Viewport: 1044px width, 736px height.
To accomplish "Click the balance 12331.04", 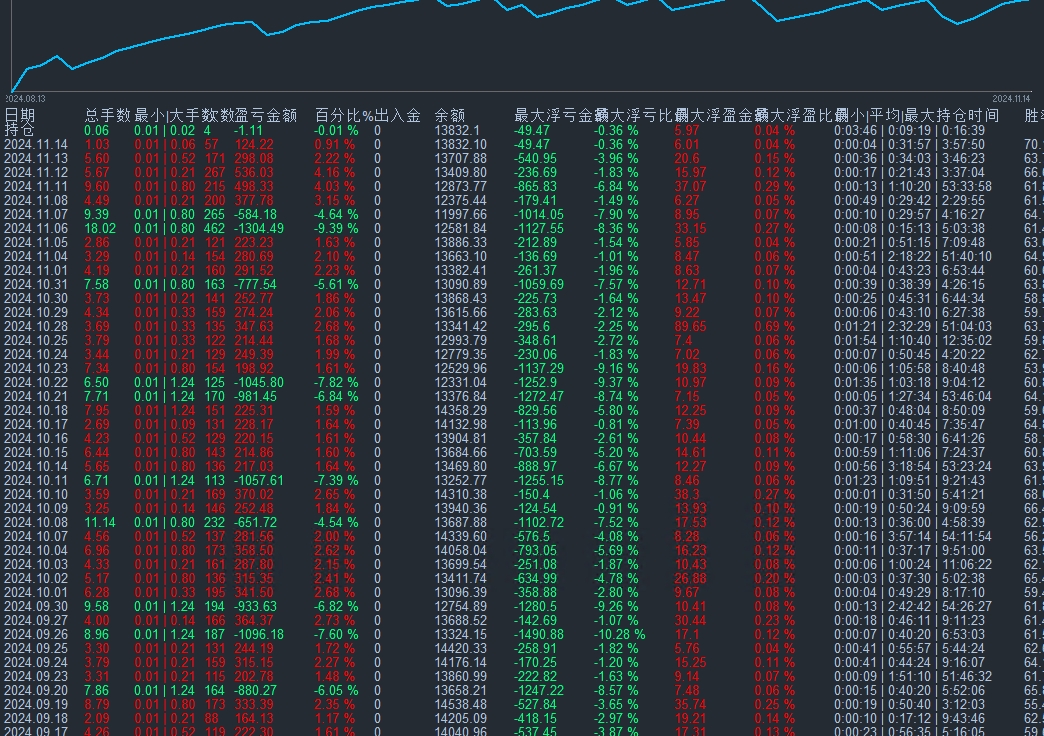I will click(x=461, y=382).
